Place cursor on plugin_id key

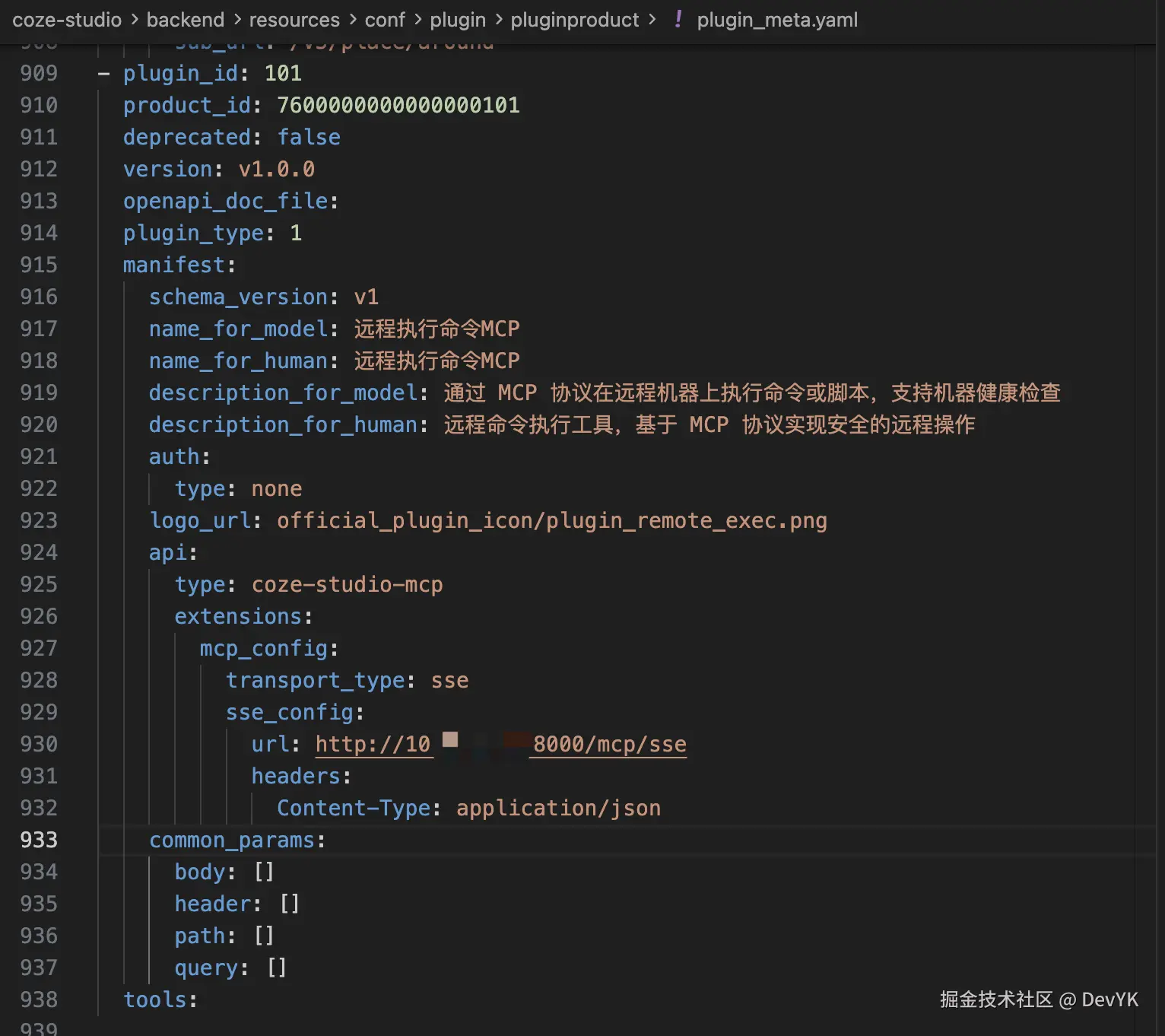coord(181,73)
